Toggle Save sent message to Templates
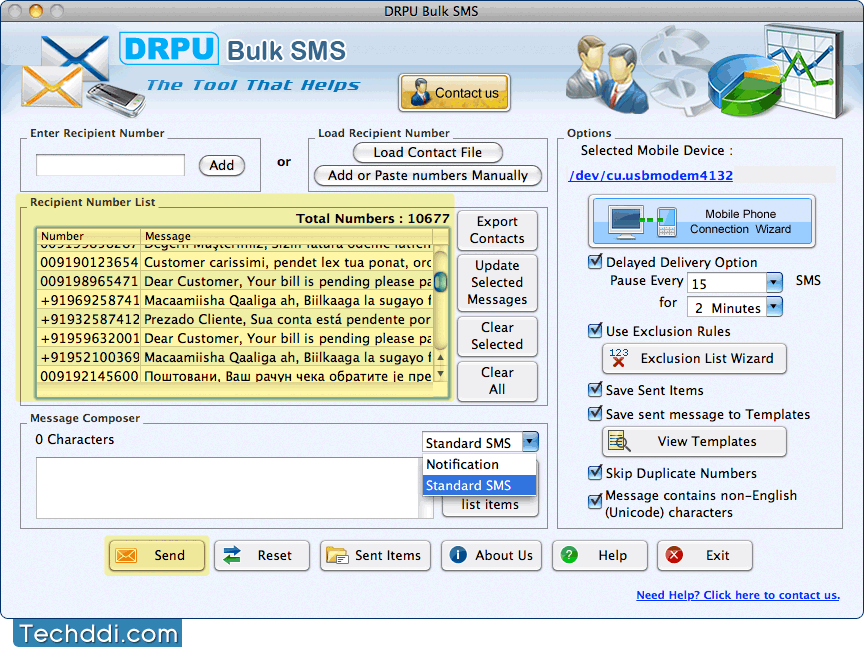This screenshot has height=647, width=864. point(595,413)
